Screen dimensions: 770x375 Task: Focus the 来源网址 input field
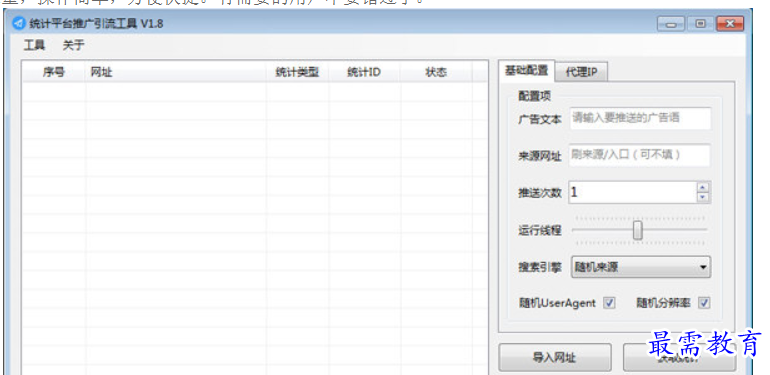tap(640, 155)
